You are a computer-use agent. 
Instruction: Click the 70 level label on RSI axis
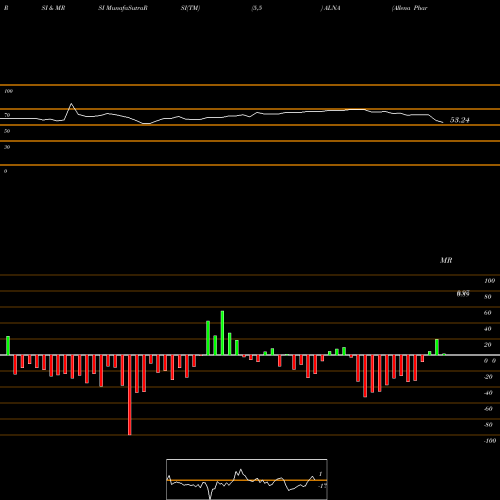[x=7, y=115]
